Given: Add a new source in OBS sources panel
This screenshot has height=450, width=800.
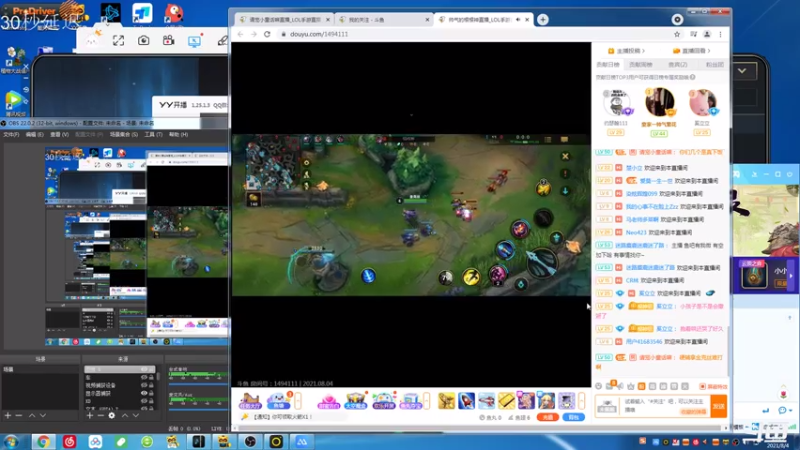Looking at the screenshot, I should (90, 415).
